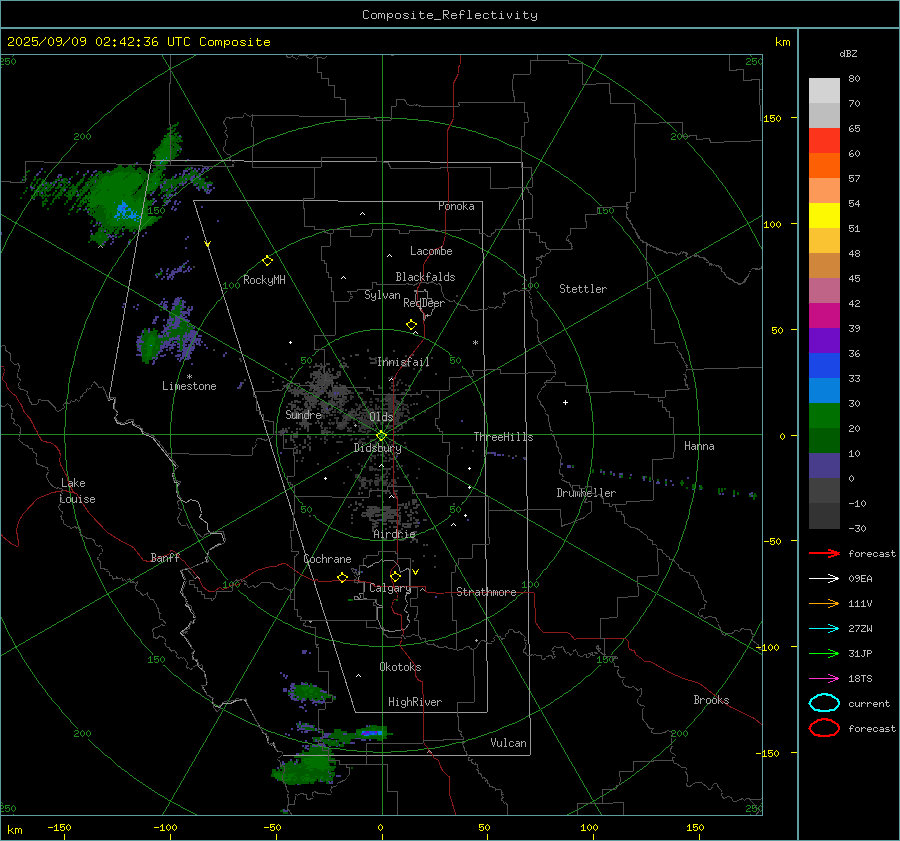Image resolution: width=900 pixels, height=841 pixels.
Task: Click the RockyMH label
Action: [264, 280]
